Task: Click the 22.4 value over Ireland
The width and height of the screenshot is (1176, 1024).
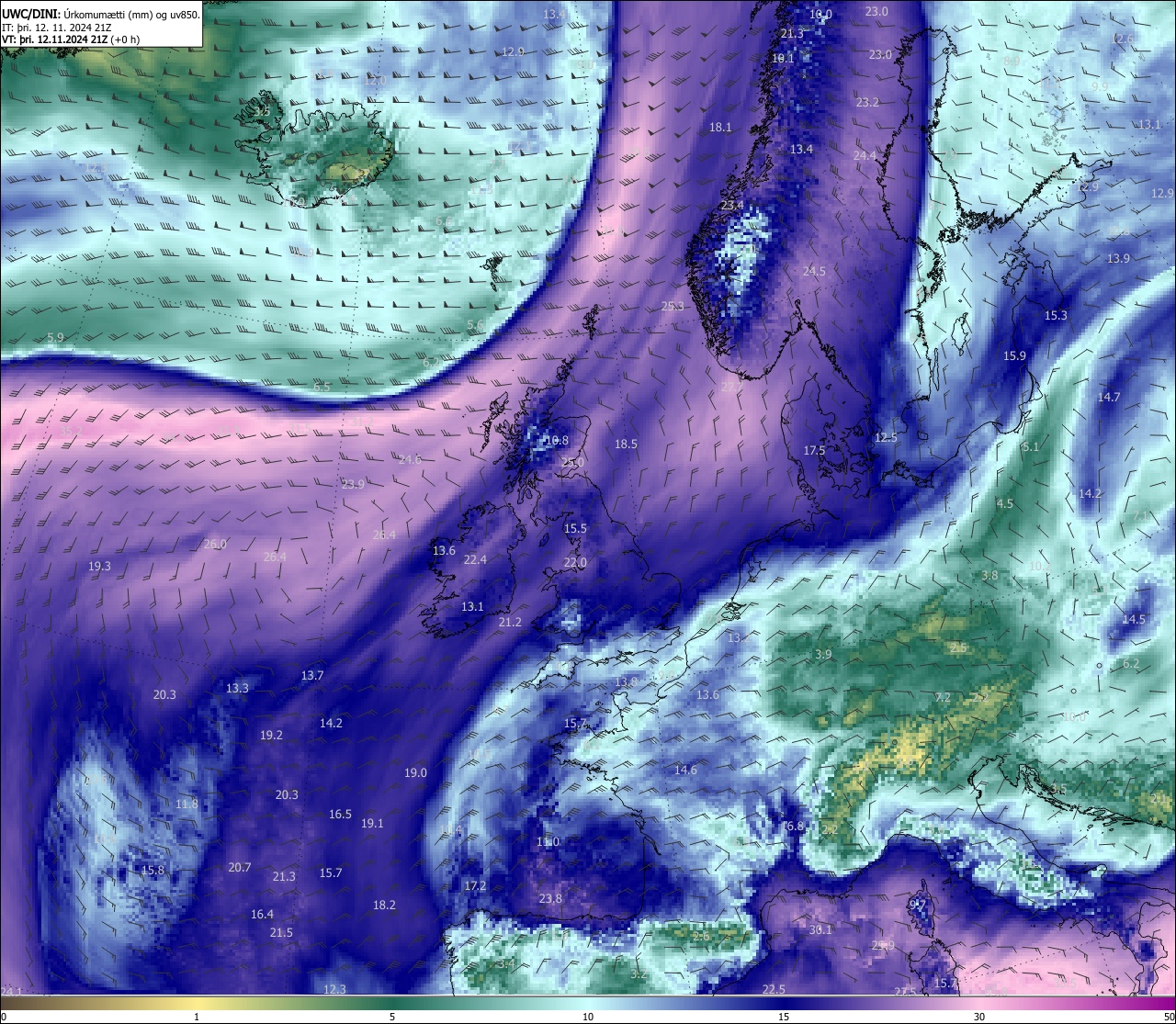Action: coord(475,559)
